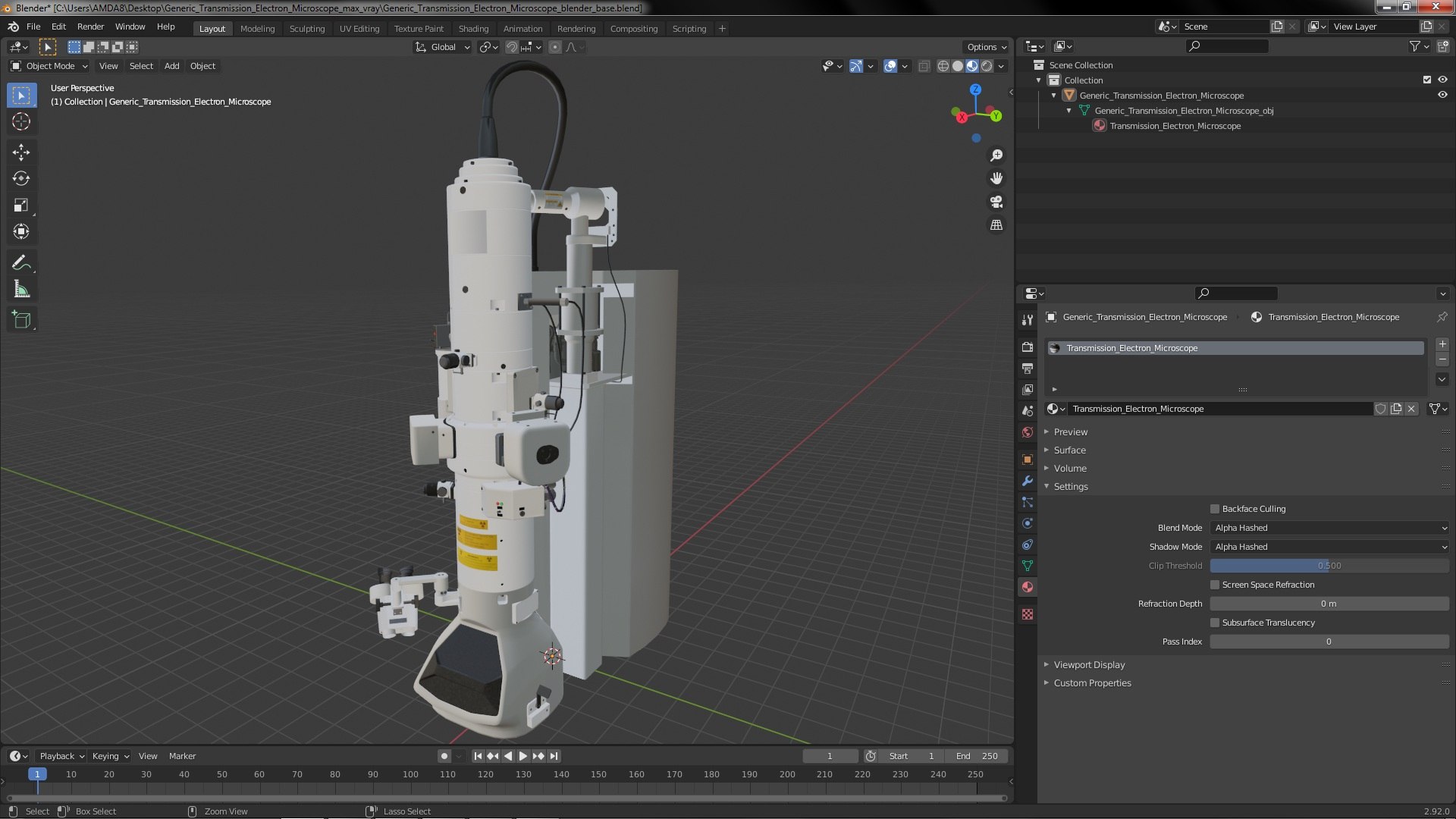Open the Object properties tab
This screenshot has width=1456, height=819.
coord(1028,460)
